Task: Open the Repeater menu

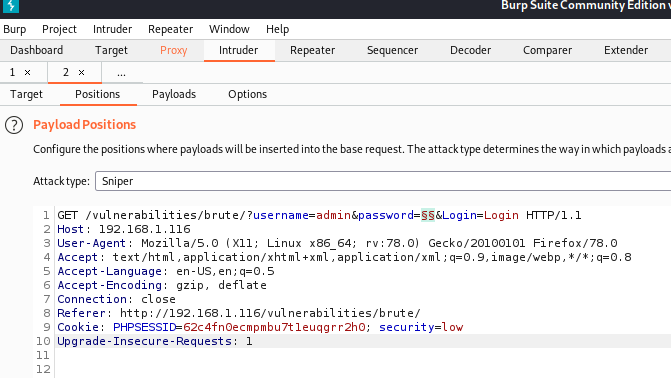Action: pyautogui.click(x=170, y=29)
